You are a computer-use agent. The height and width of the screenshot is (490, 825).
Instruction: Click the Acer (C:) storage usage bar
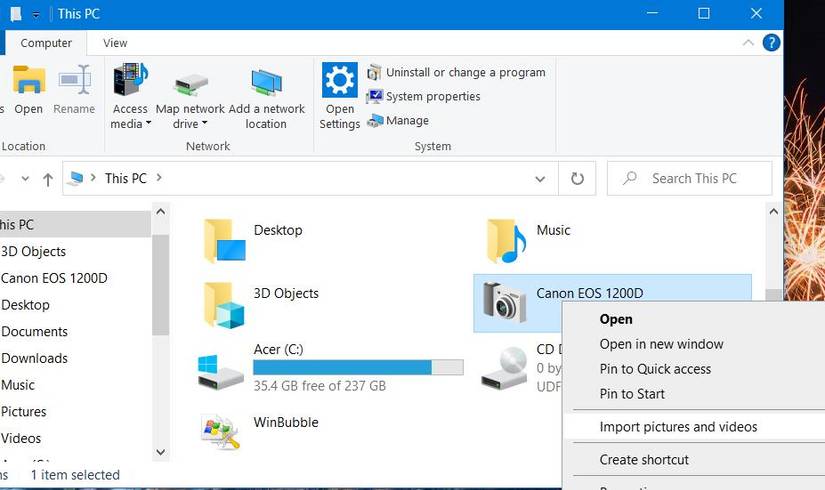(x=358, y=367)
